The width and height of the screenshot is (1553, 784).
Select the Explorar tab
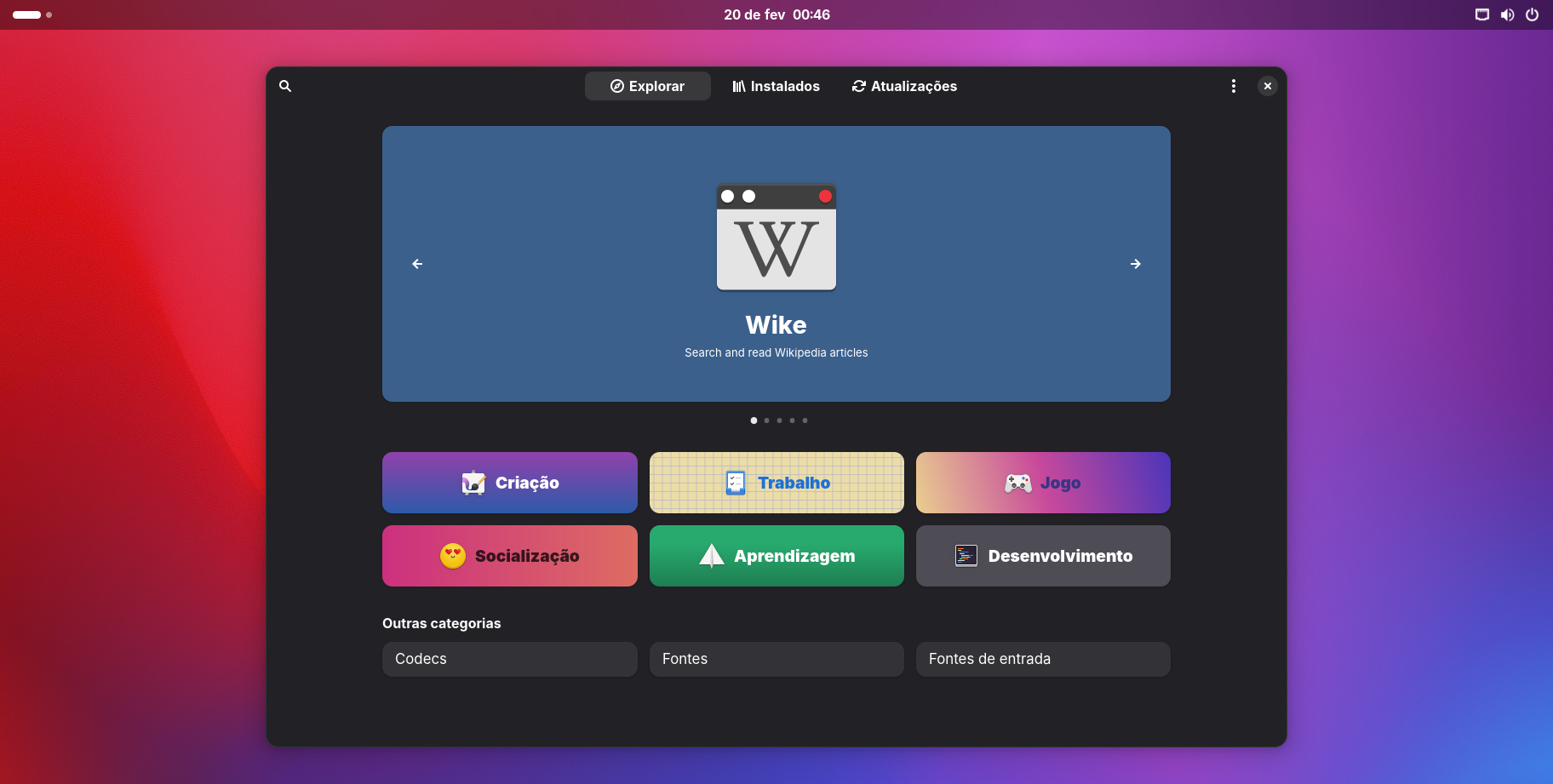point(647,86)
